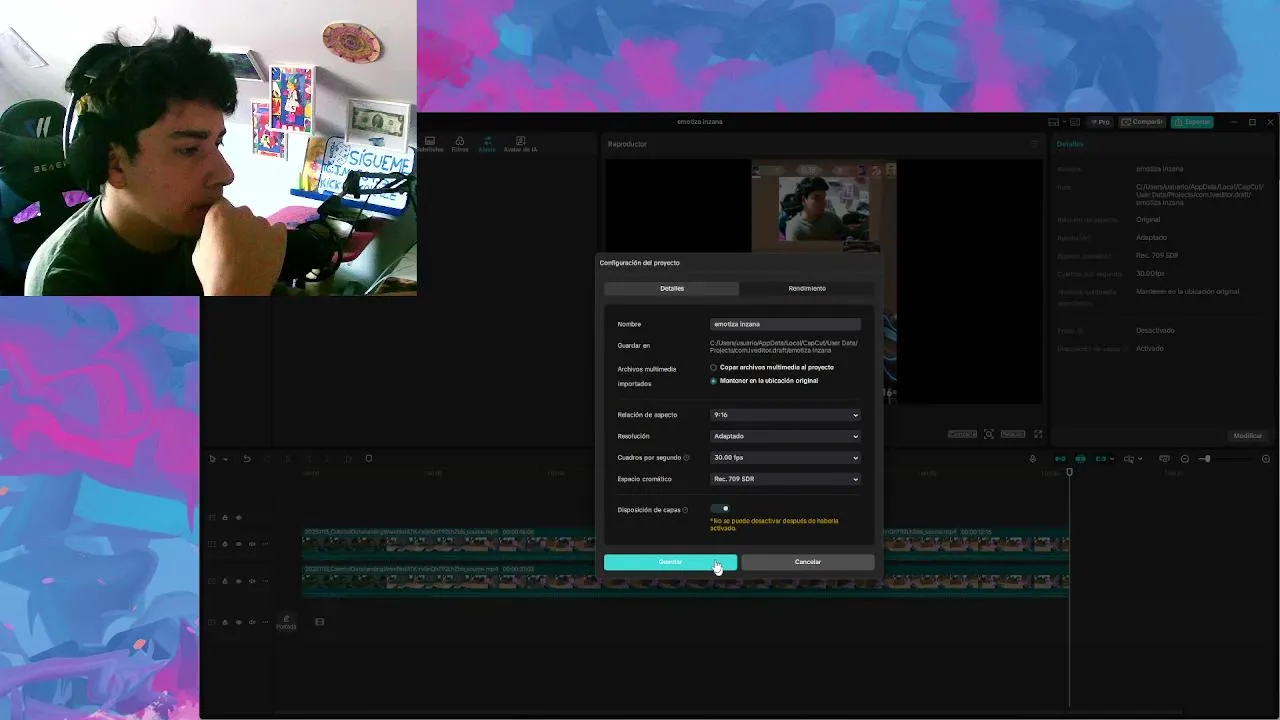Click the Nombre field containing emotiza inzana
1280x720 pixels.
(x=785, y=324)
